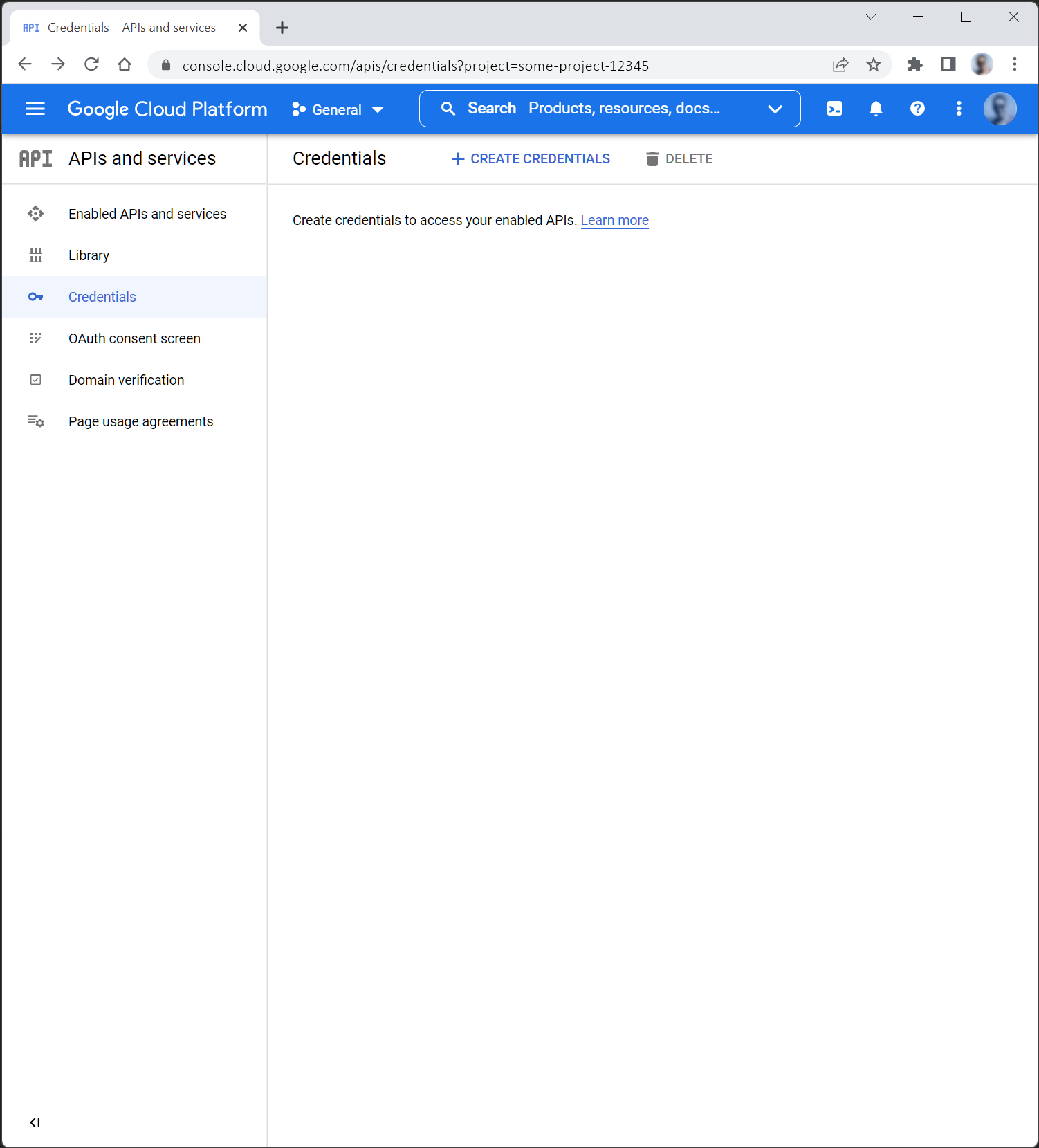
Task: Click the Google account avatar in blue header
Action: [1000, 109]
